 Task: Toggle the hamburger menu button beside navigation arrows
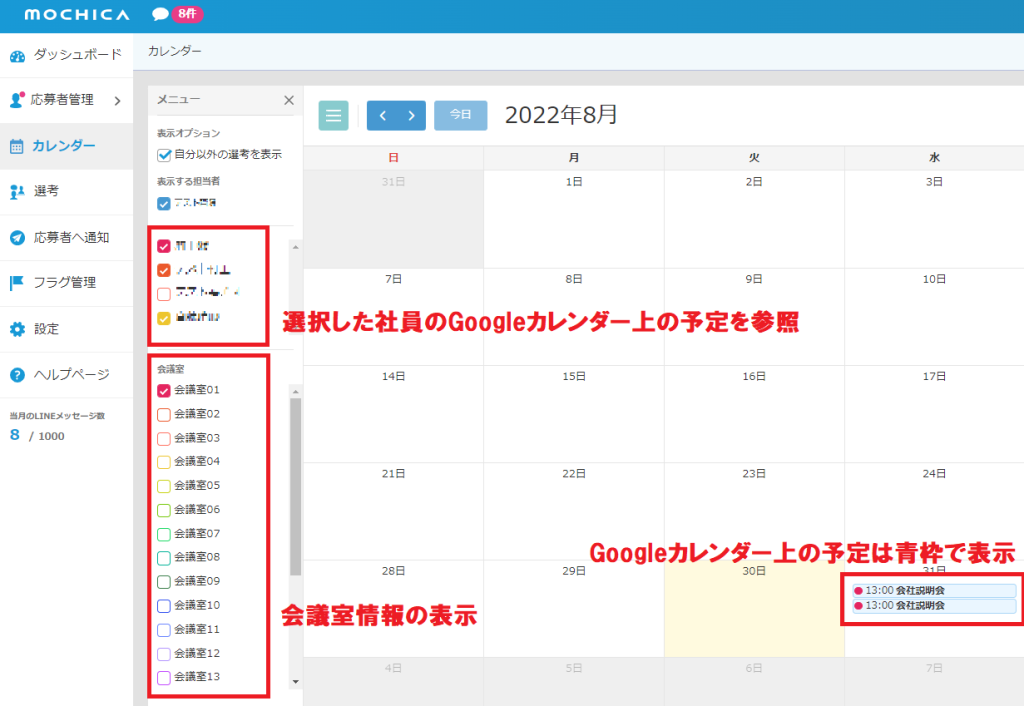[333, 115]
